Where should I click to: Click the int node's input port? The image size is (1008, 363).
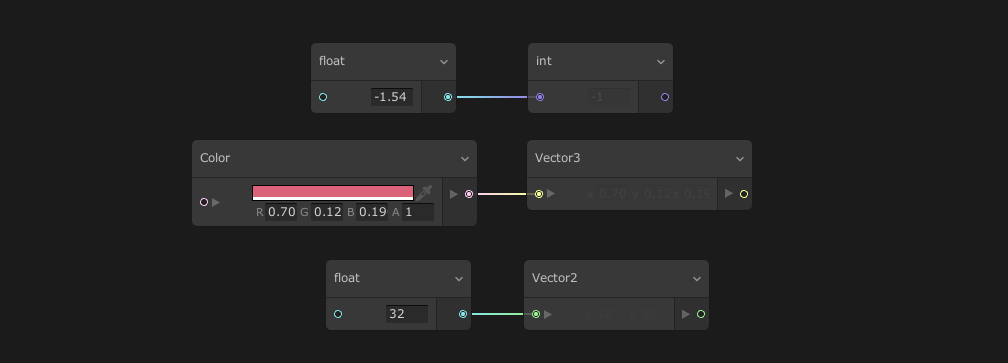(x=540, y=97)
